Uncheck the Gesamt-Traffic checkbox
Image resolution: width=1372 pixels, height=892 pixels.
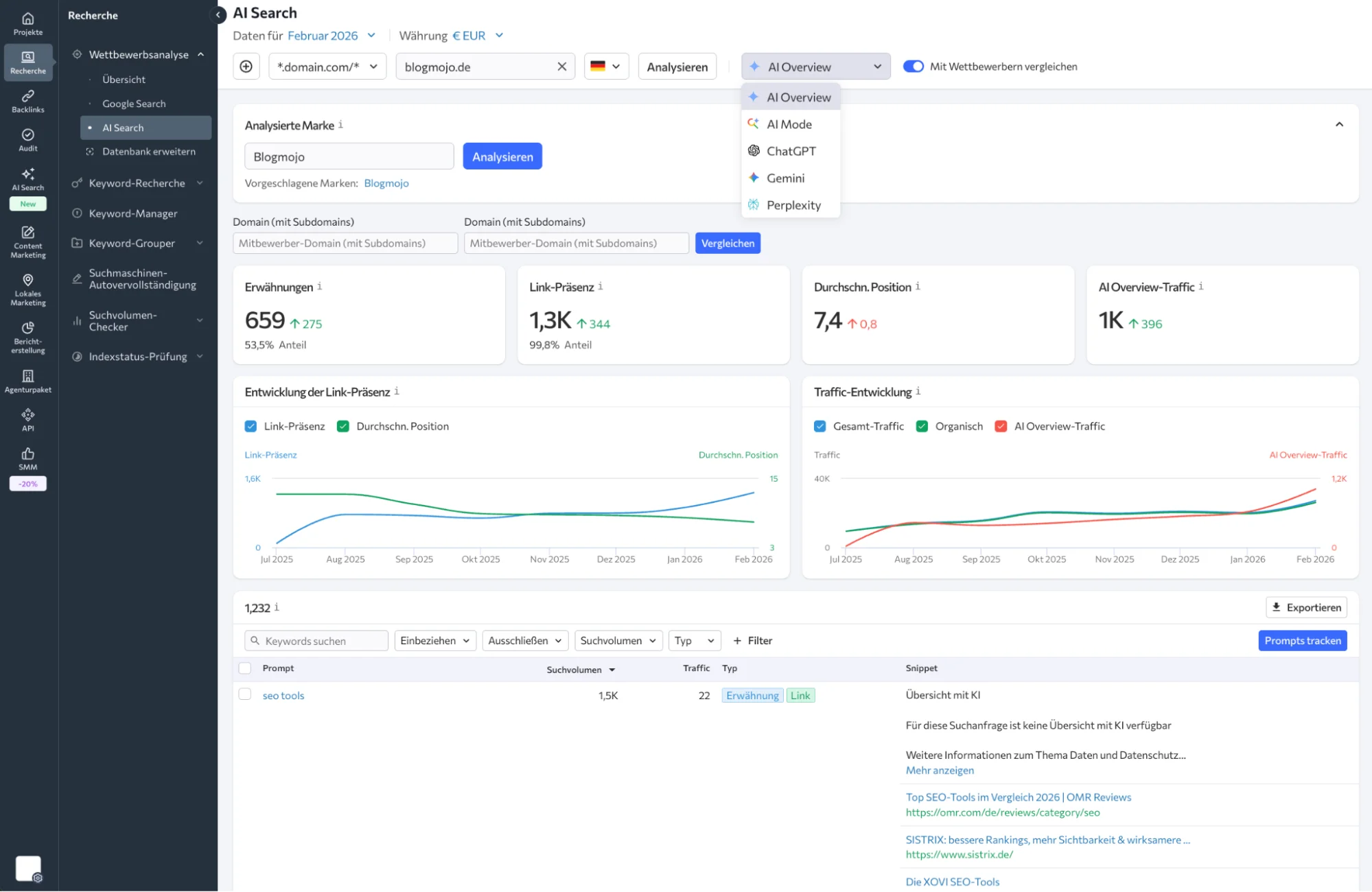tap(819, 426)
